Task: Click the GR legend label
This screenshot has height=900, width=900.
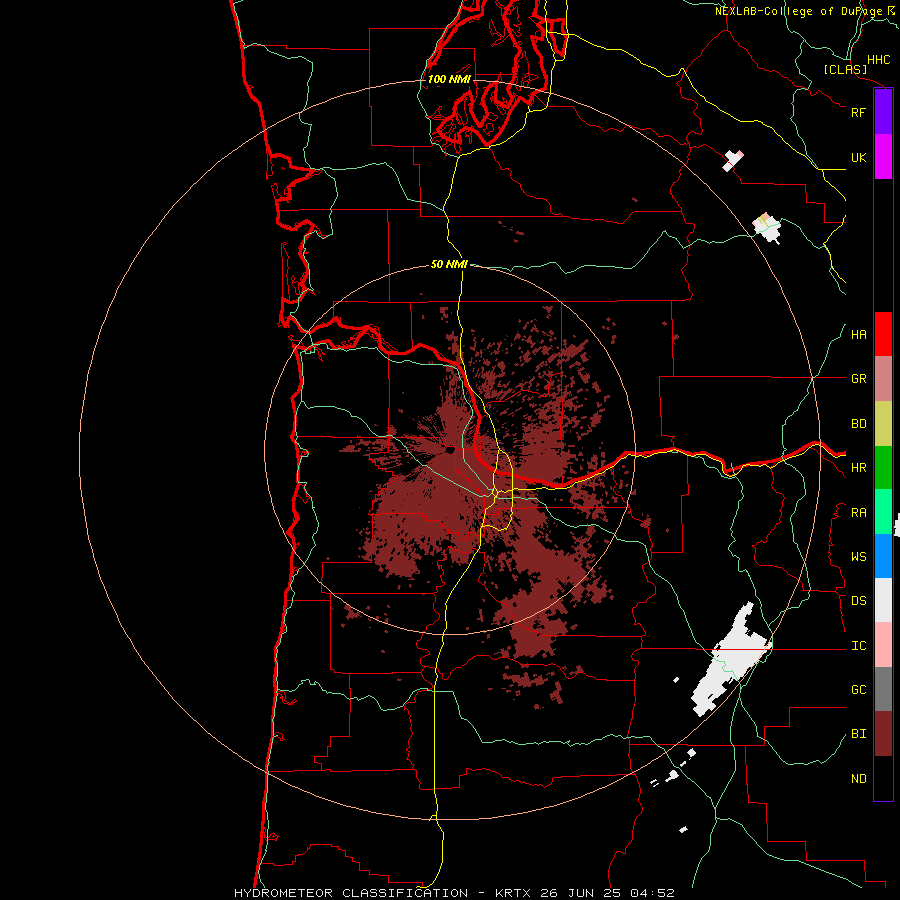Action: (858, 379)
